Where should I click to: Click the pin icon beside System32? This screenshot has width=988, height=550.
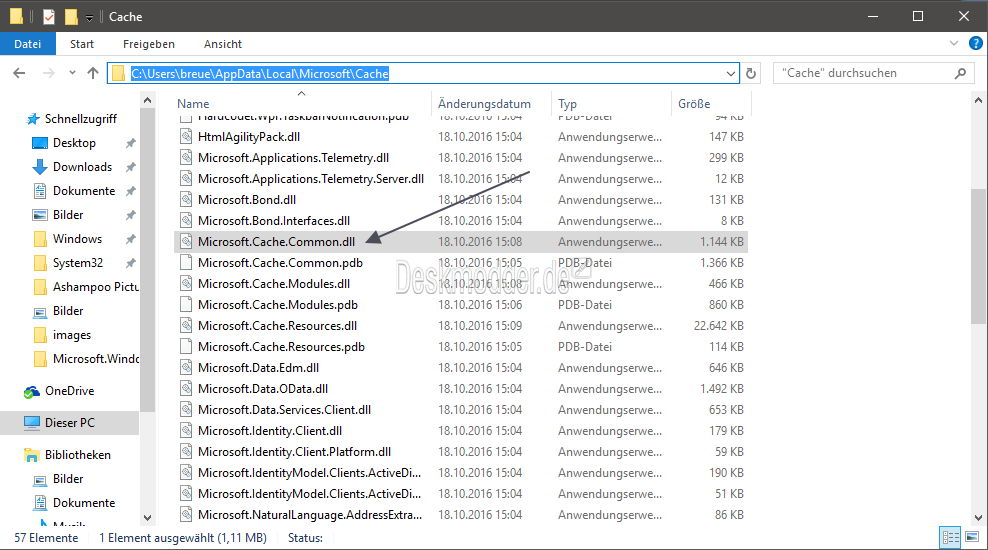point(130,263)
